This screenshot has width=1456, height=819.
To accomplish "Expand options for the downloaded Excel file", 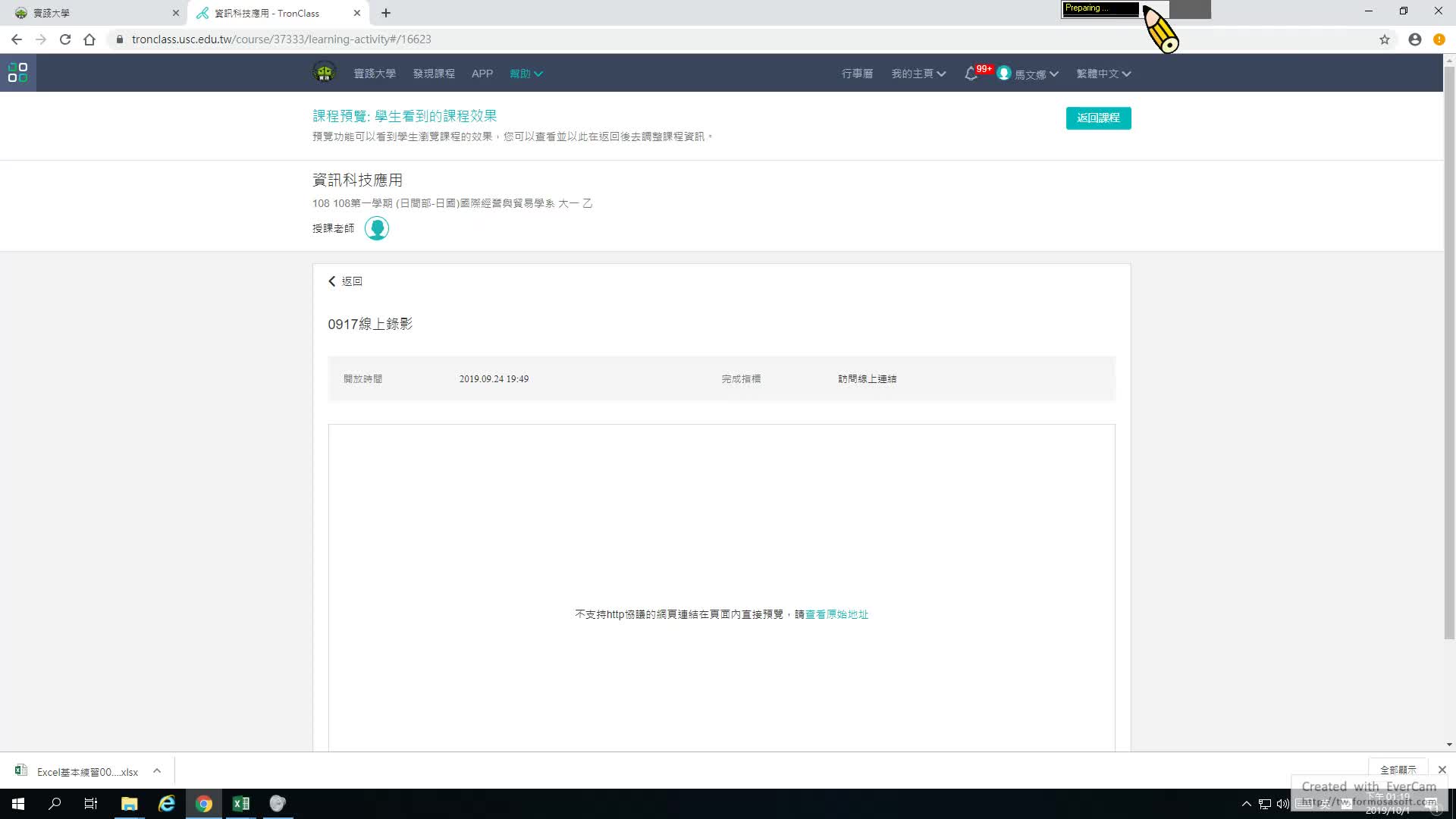I will pyautogui.click(x=157, y=771).
